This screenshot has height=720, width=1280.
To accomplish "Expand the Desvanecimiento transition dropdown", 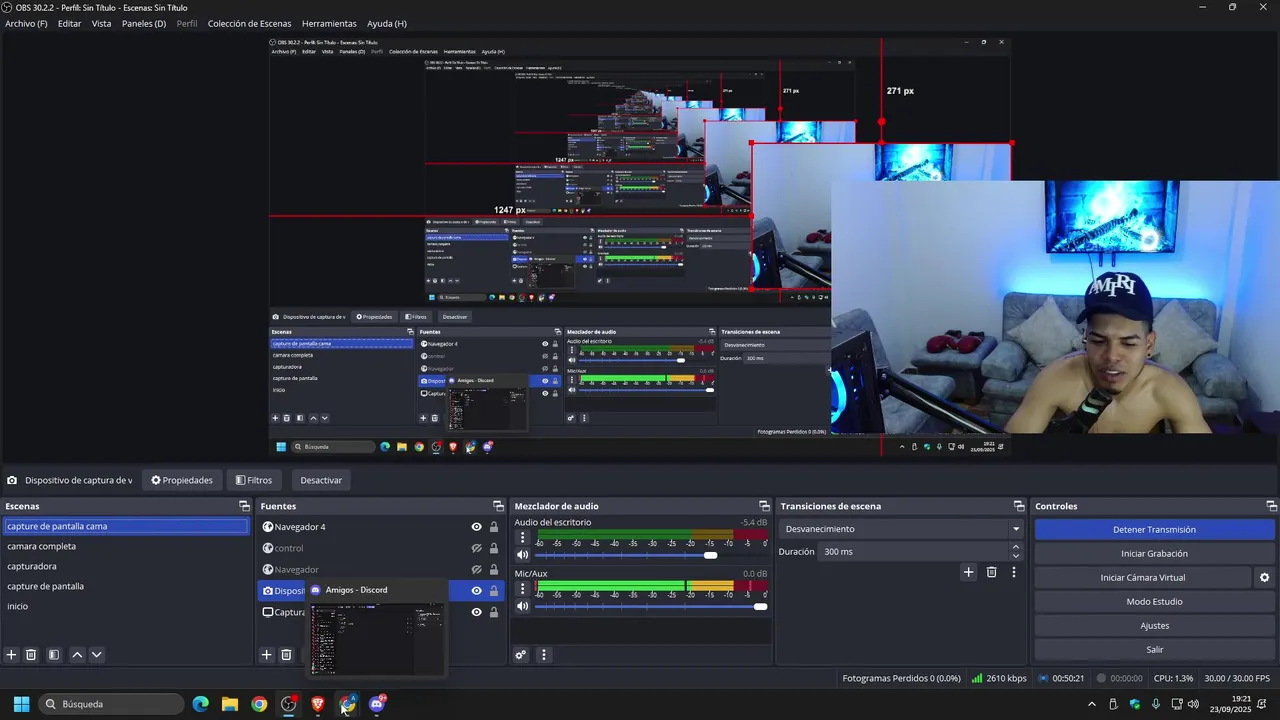I will tap(1016, 529).
